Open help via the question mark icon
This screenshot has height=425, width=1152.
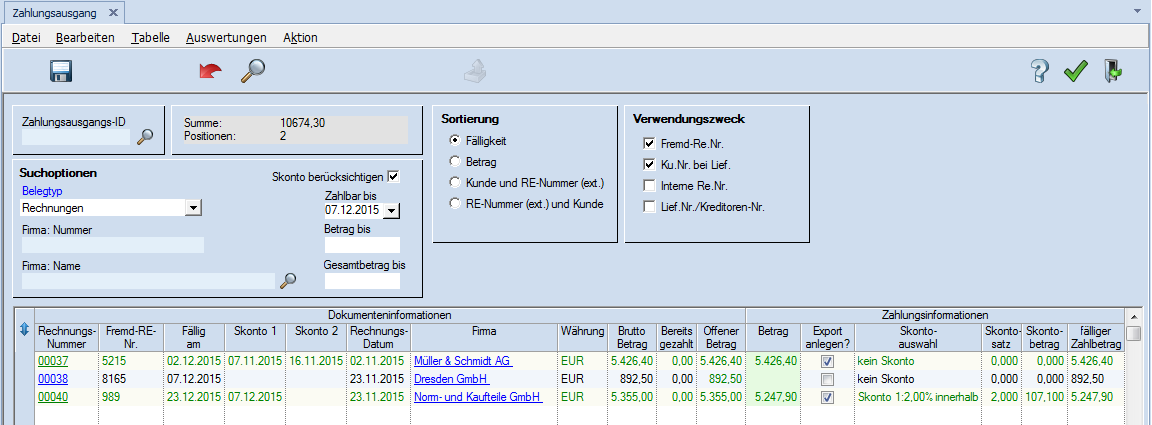[x=1040, y=71]
